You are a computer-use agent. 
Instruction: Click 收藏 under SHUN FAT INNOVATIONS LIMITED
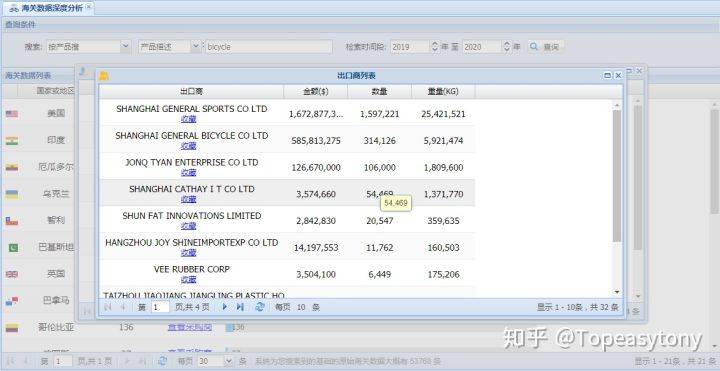[x=188, y=226]
